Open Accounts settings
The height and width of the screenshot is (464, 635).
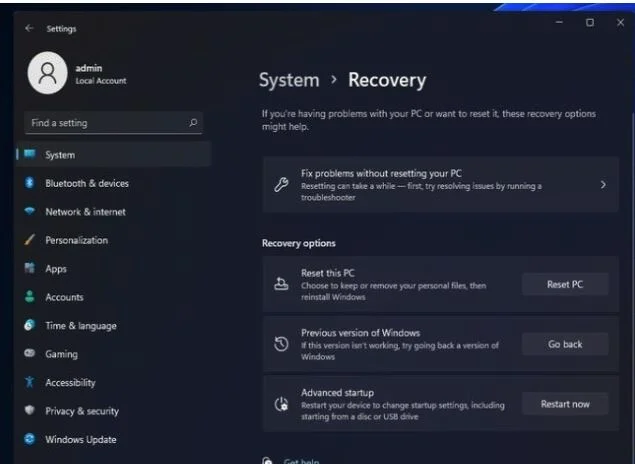(x=114, y=297)
